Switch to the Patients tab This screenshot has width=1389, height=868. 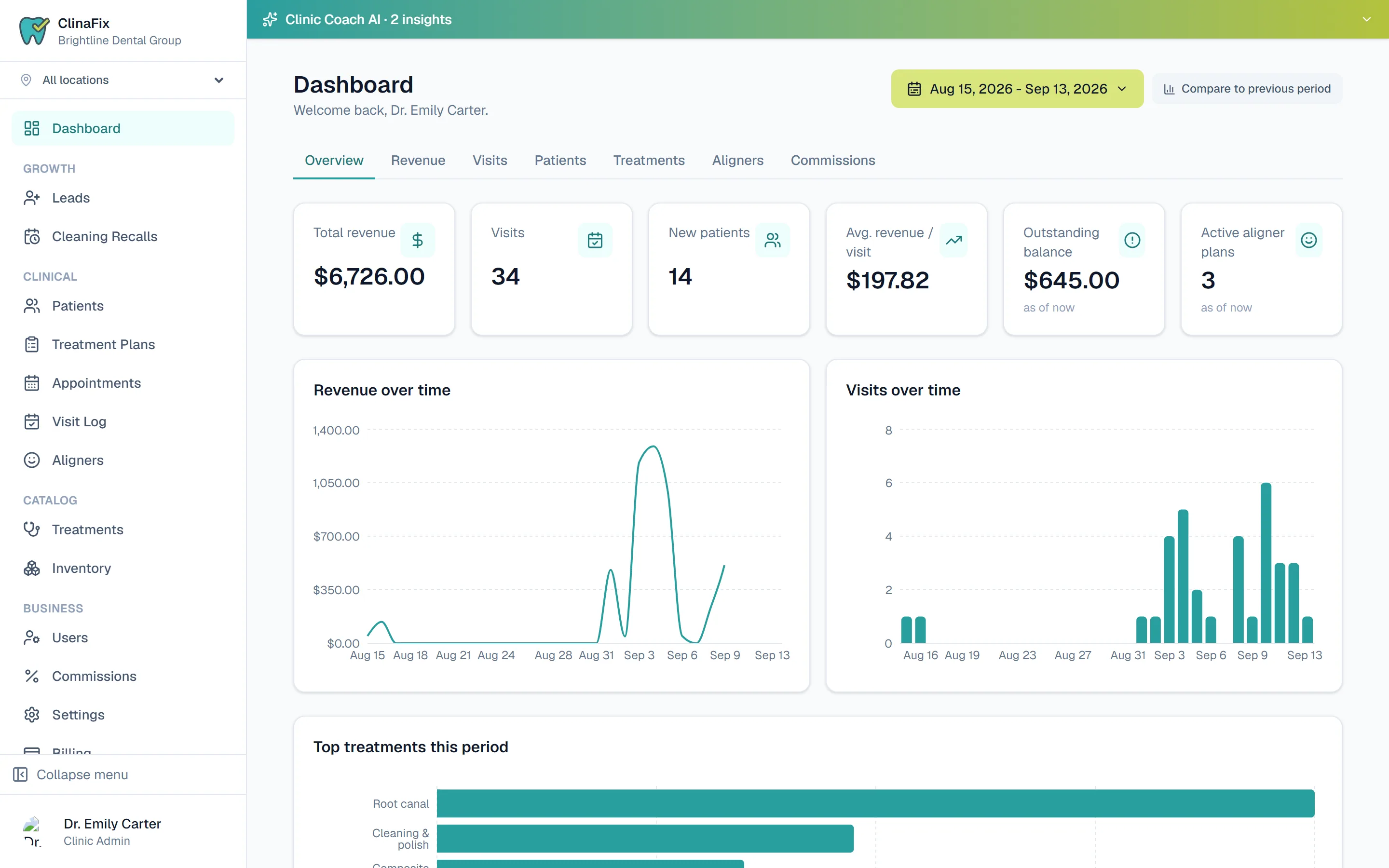(560, 160)
